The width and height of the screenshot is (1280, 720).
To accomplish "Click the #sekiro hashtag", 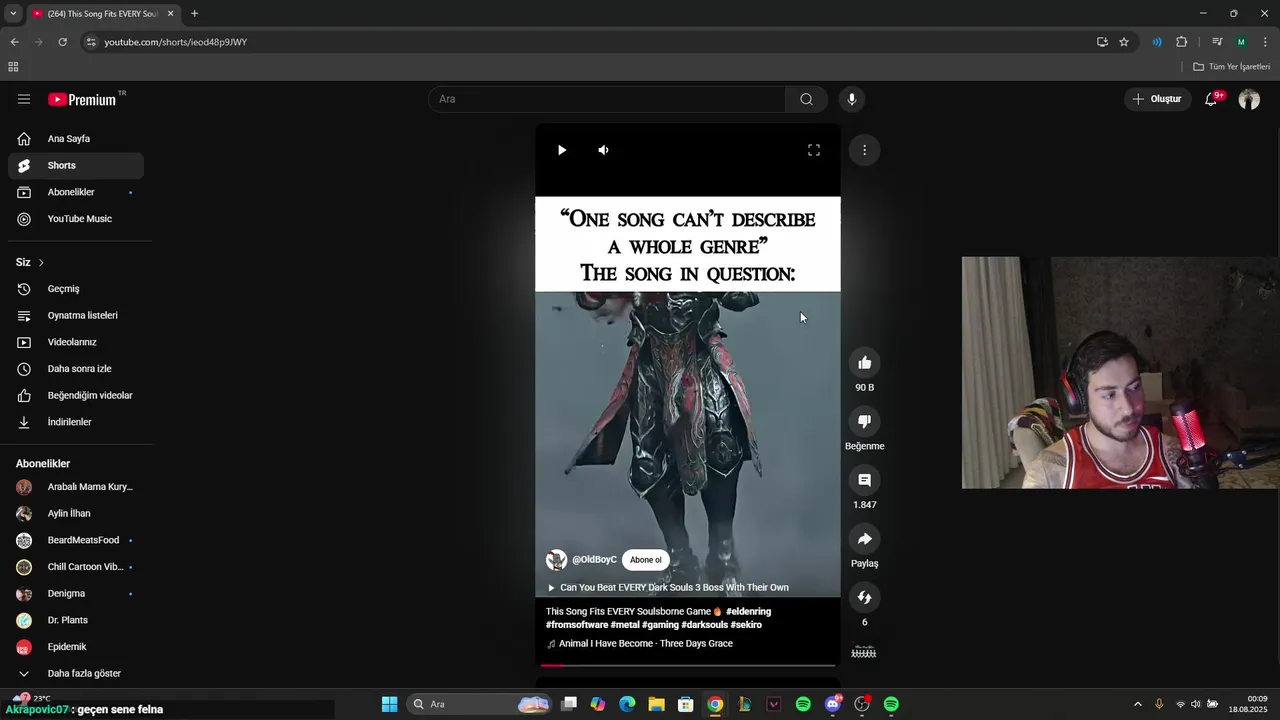I will (x=746, y=625).
